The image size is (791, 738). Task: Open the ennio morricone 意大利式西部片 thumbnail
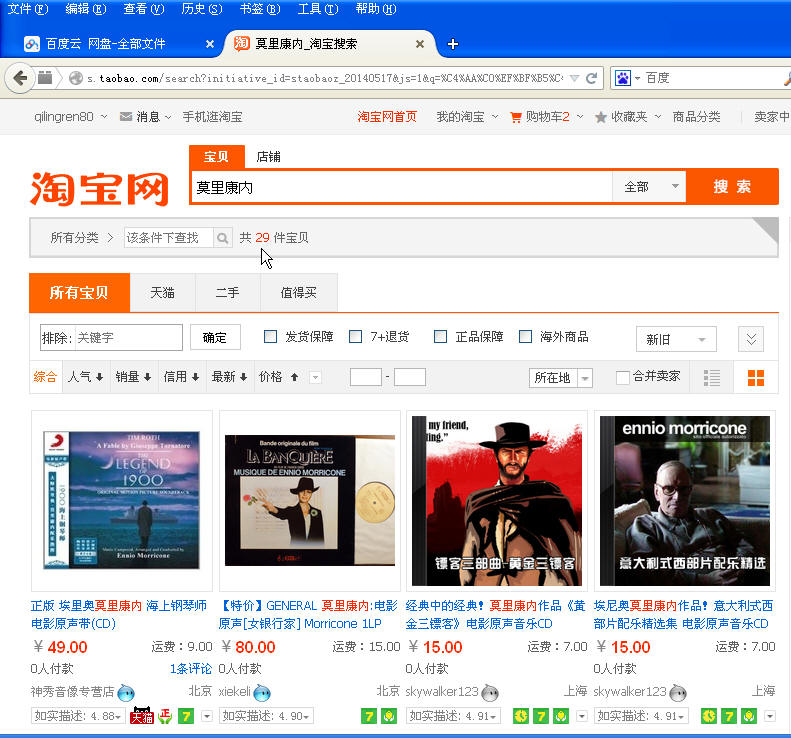click(x=685, y=500)
